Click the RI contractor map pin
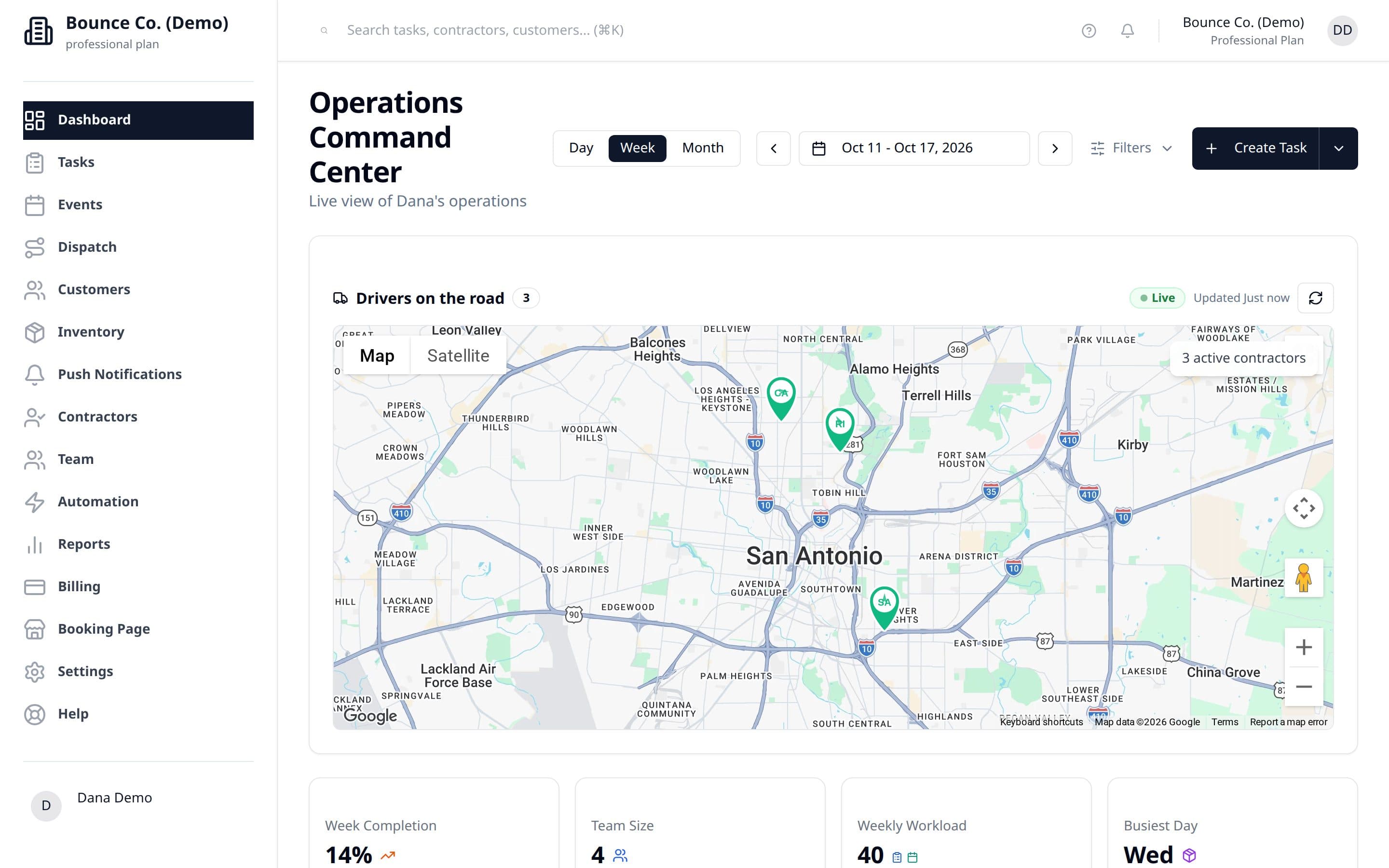1389x868 pixels. (840, 428)
